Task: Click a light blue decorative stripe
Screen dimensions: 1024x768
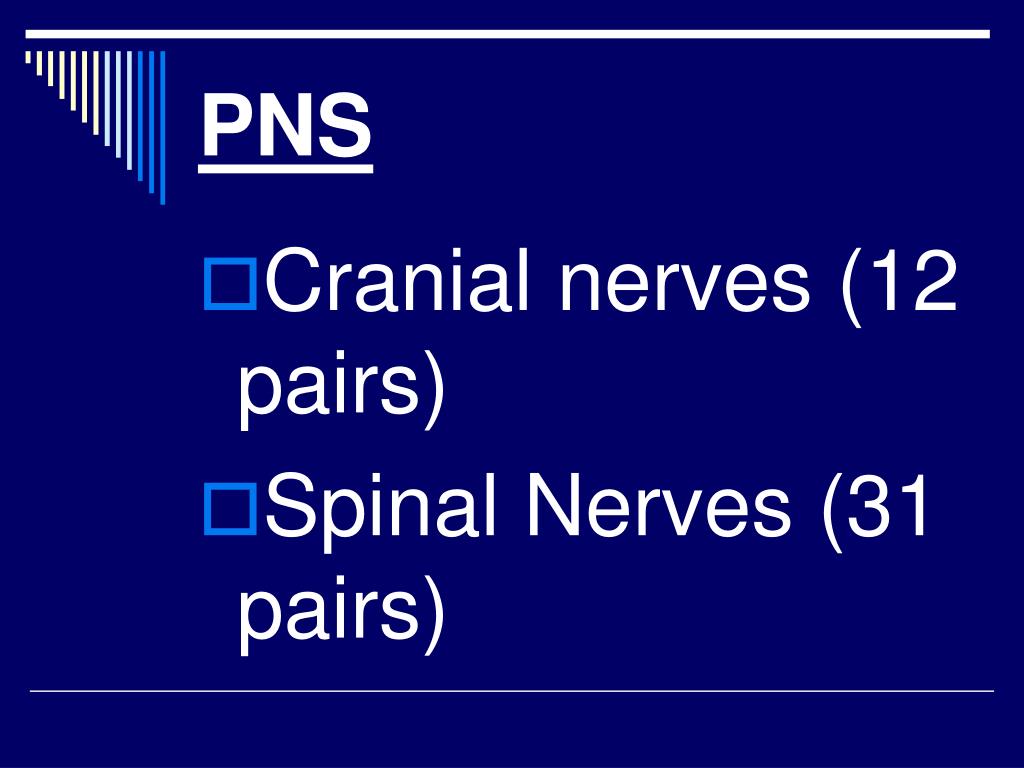Action: 118,104
